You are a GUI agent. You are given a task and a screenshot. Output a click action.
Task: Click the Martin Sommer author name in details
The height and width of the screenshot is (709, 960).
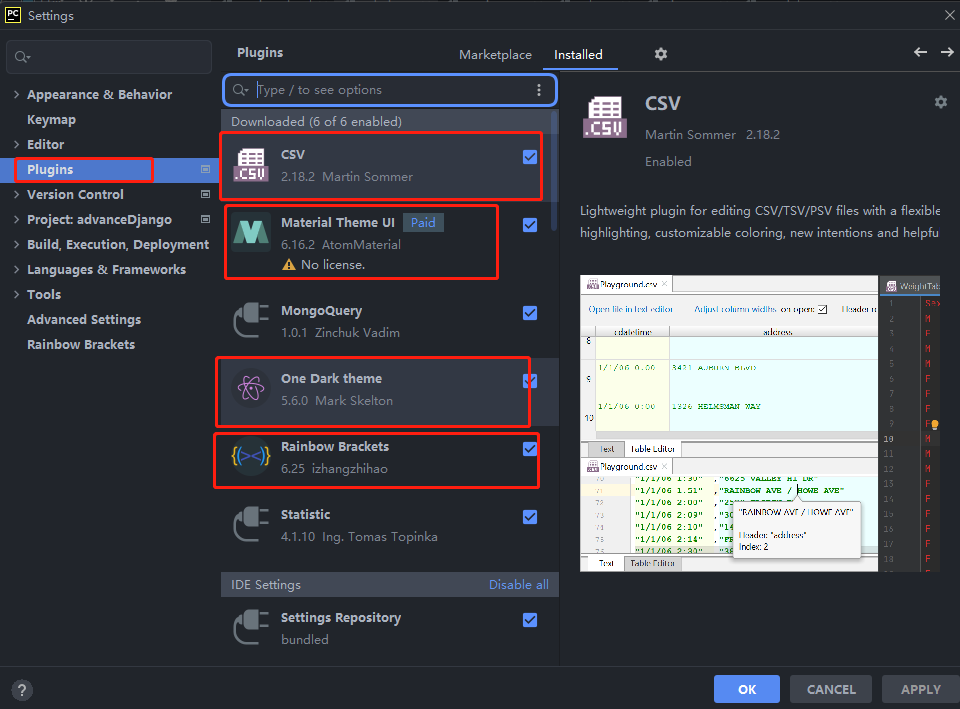pos(690,135)
